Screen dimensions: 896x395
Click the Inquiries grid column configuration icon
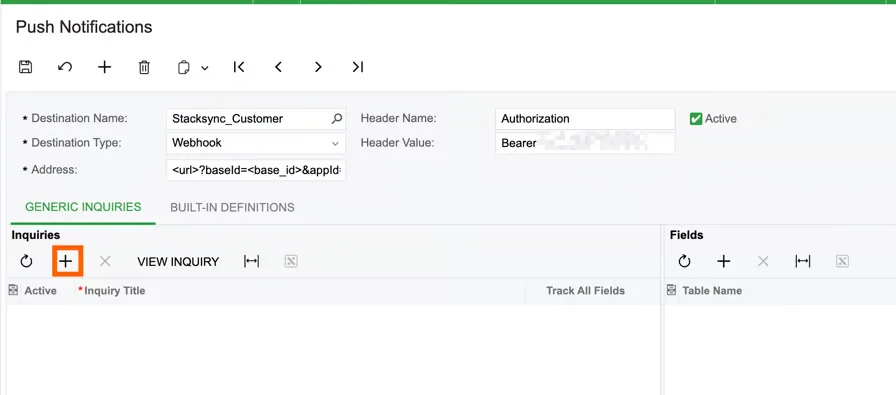[x=13, y=290]
